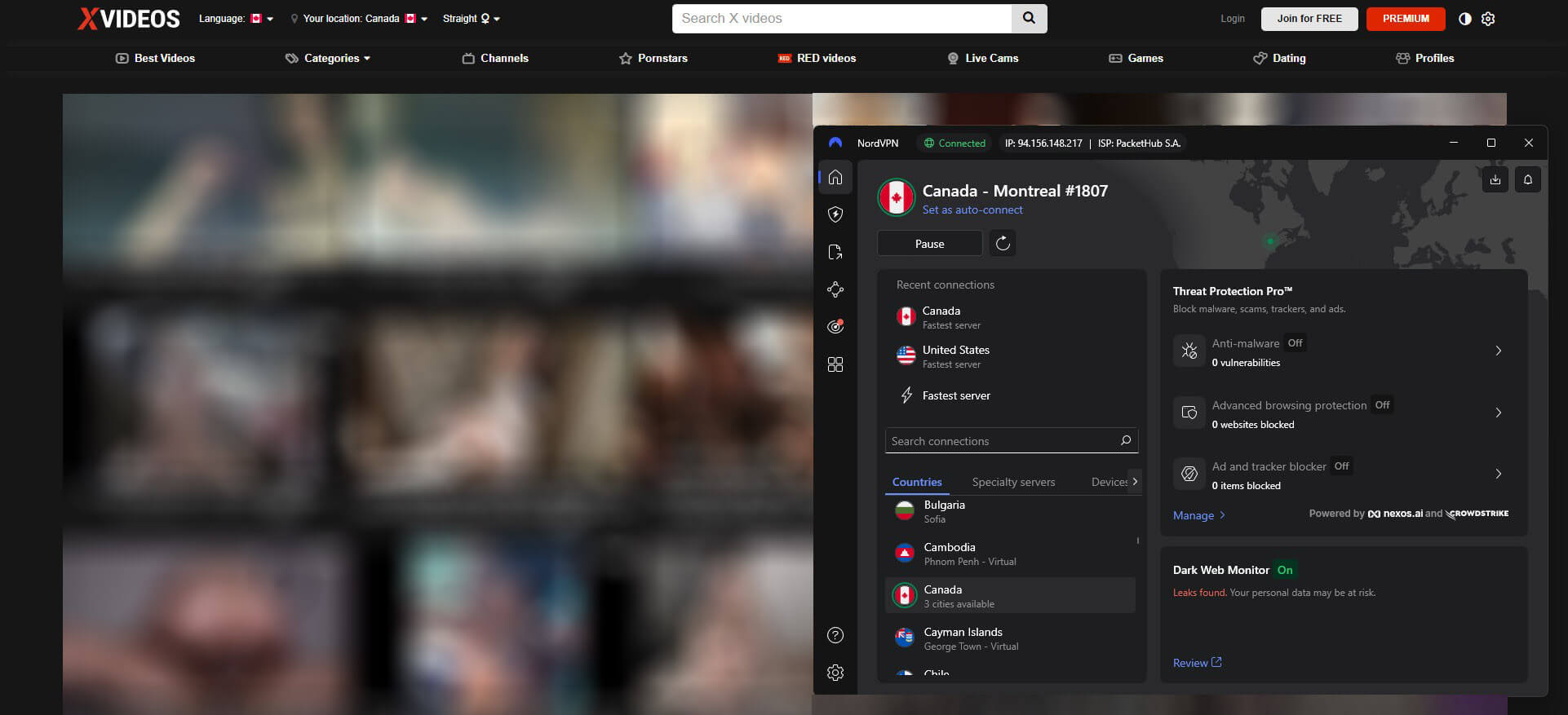
Task: Open Live Cams in site navigation
Action: point(982,58)
